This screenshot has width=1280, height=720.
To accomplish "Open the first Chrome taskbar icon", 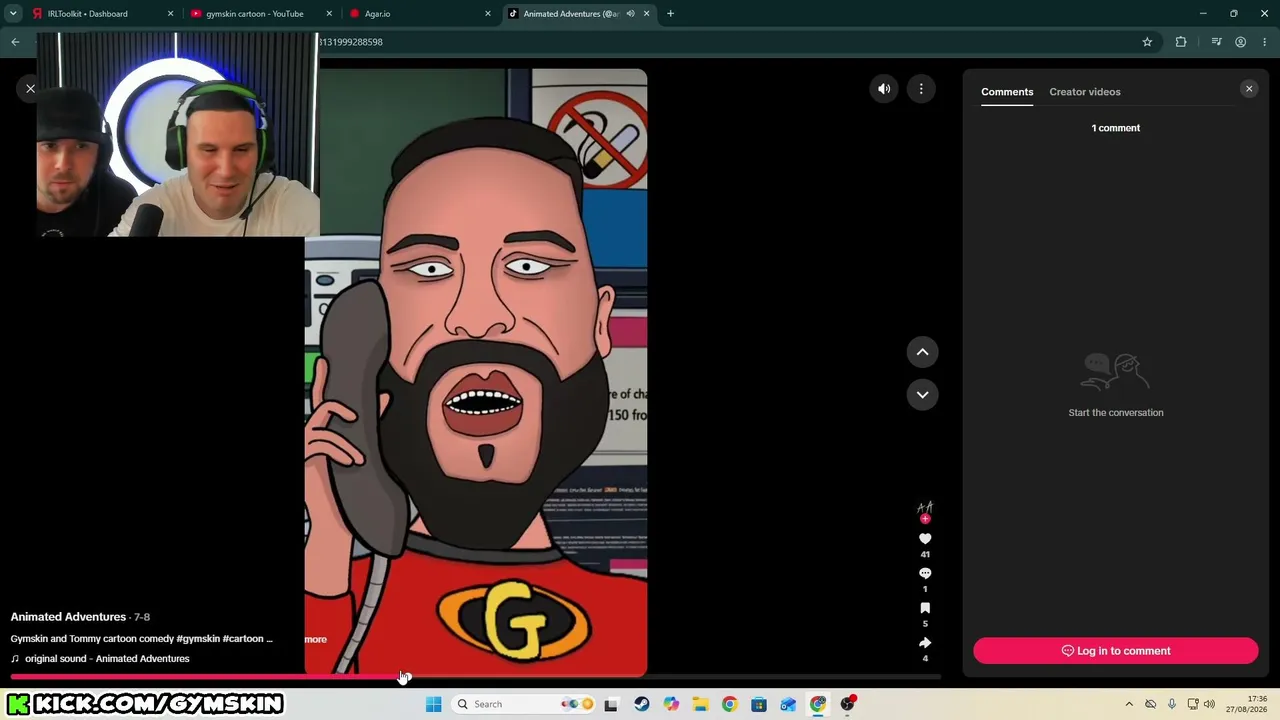I will coord(729,704).
